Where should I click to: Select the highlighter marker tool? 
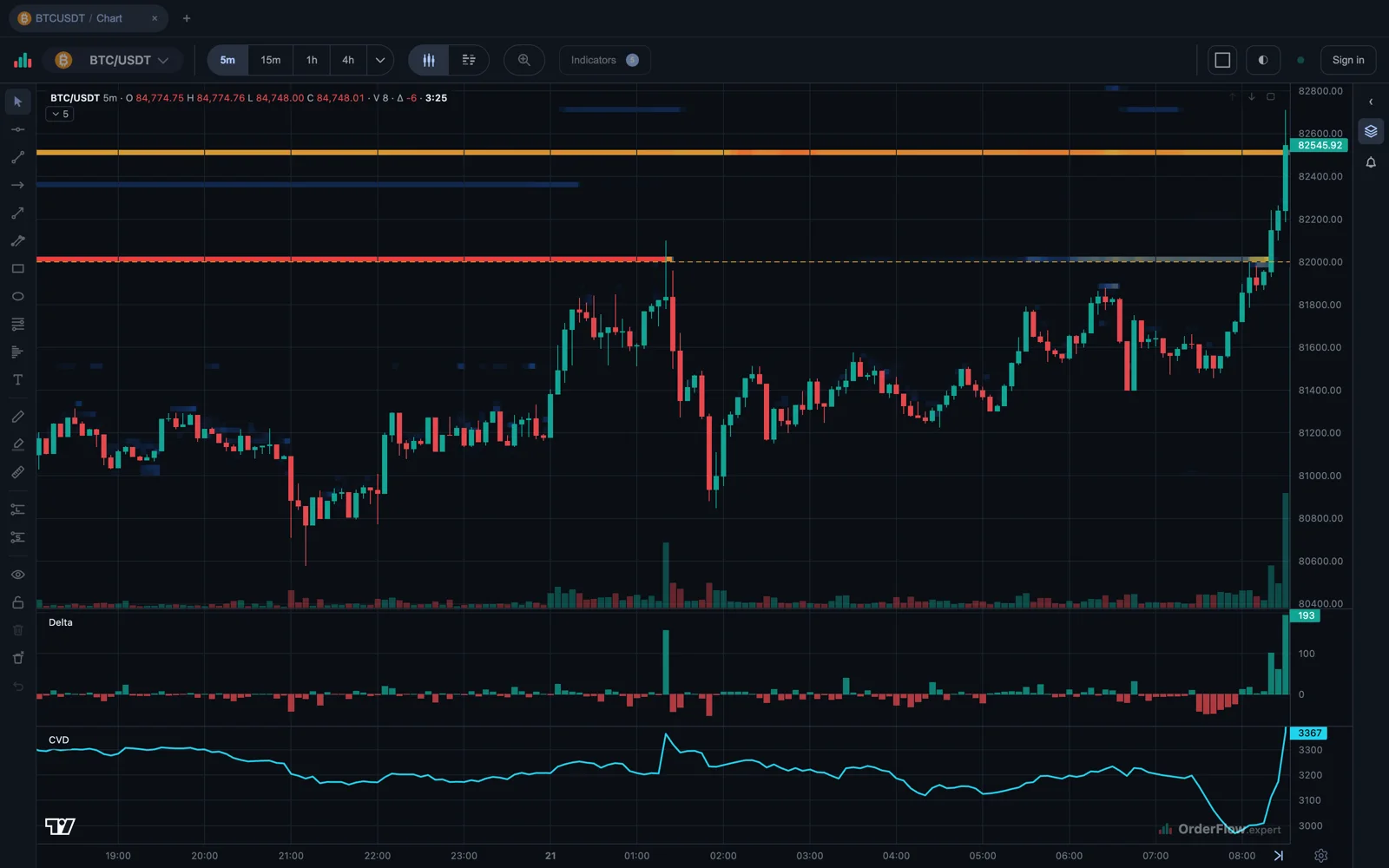17,444
